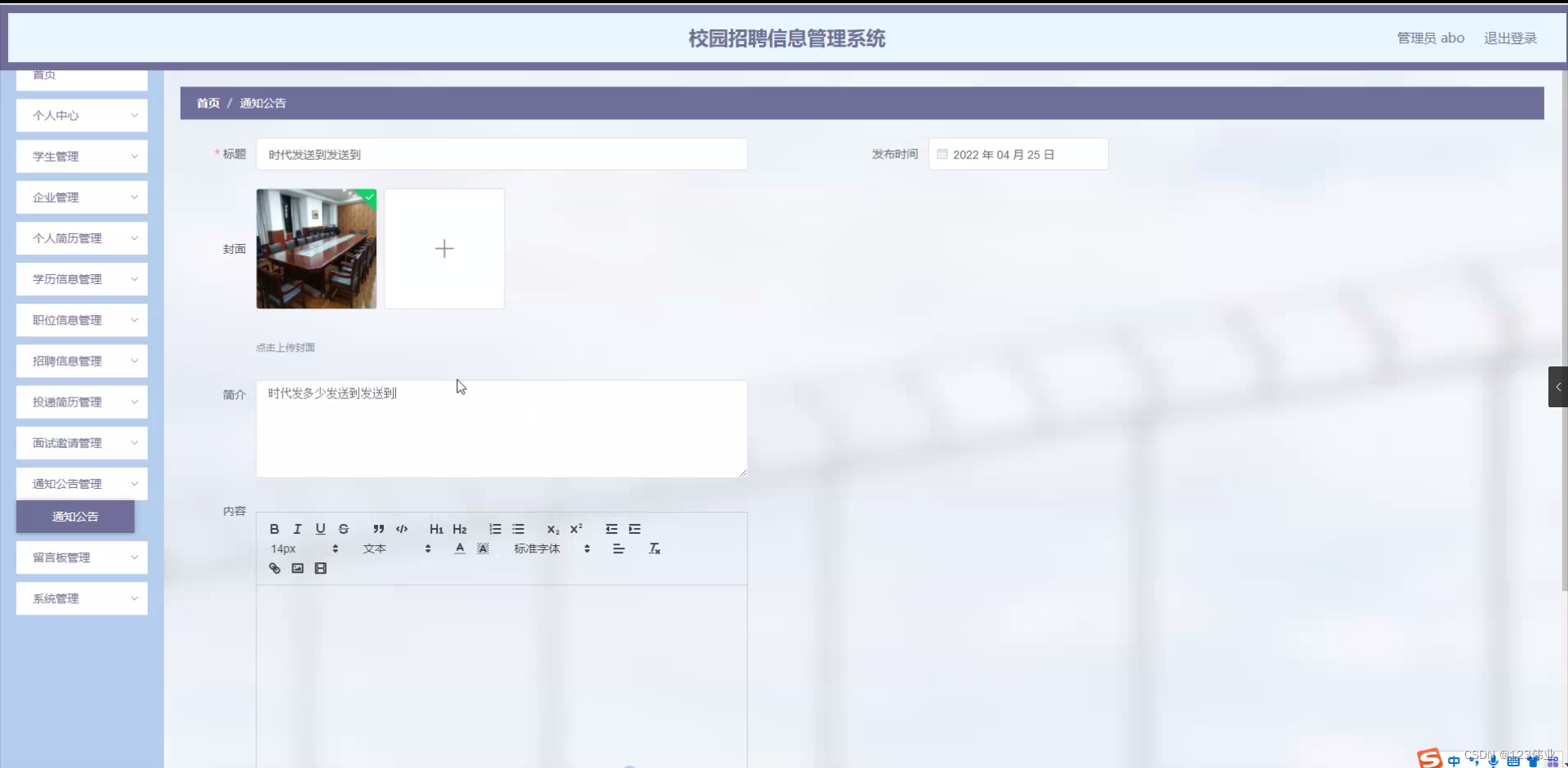The width and height of the screenshot is (1568, 768).
Task: Insert an image in the content editor
Action: (297, 568)
